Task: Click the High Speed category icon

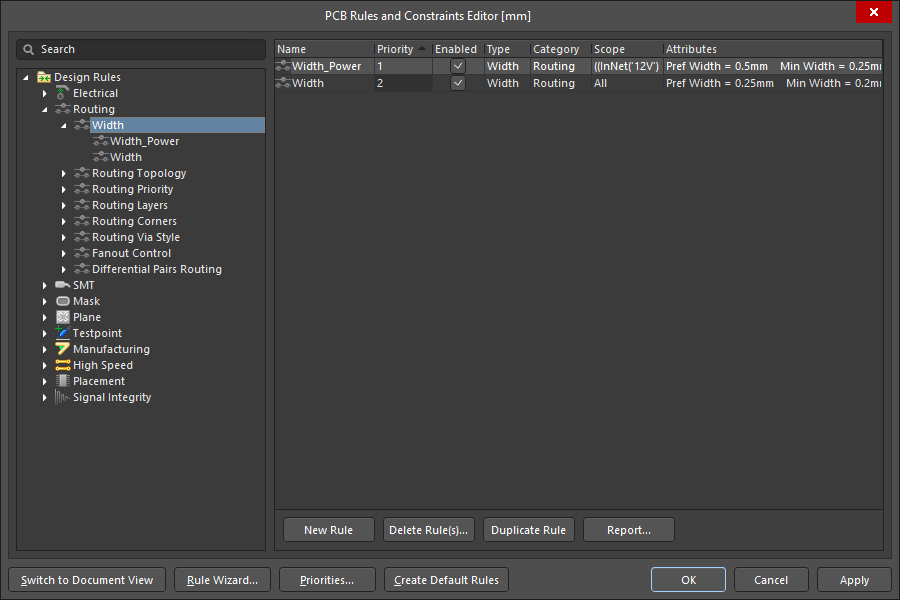Action: point(63,365)
